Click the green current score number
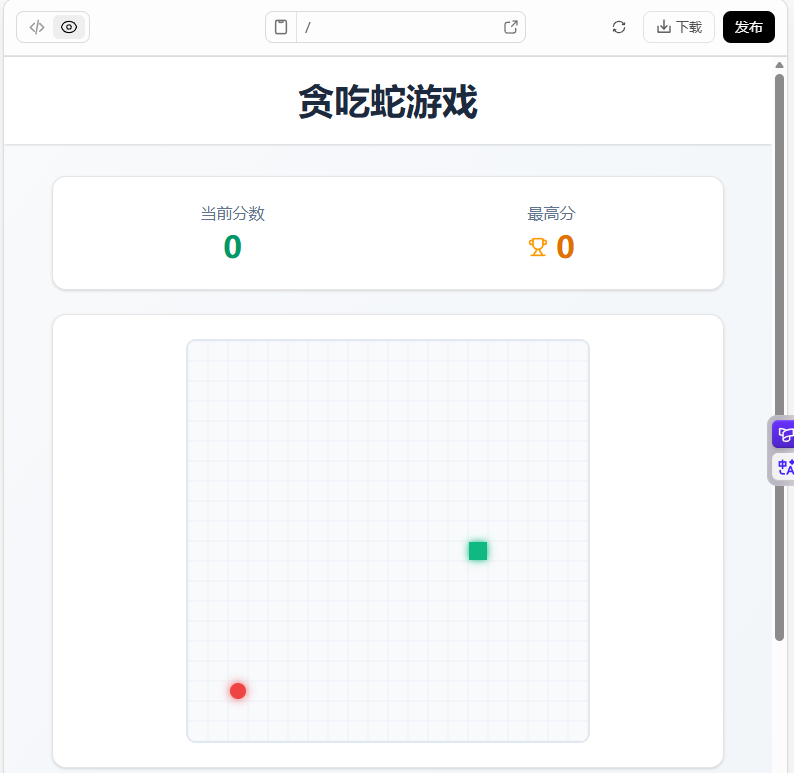 point(232,247)
